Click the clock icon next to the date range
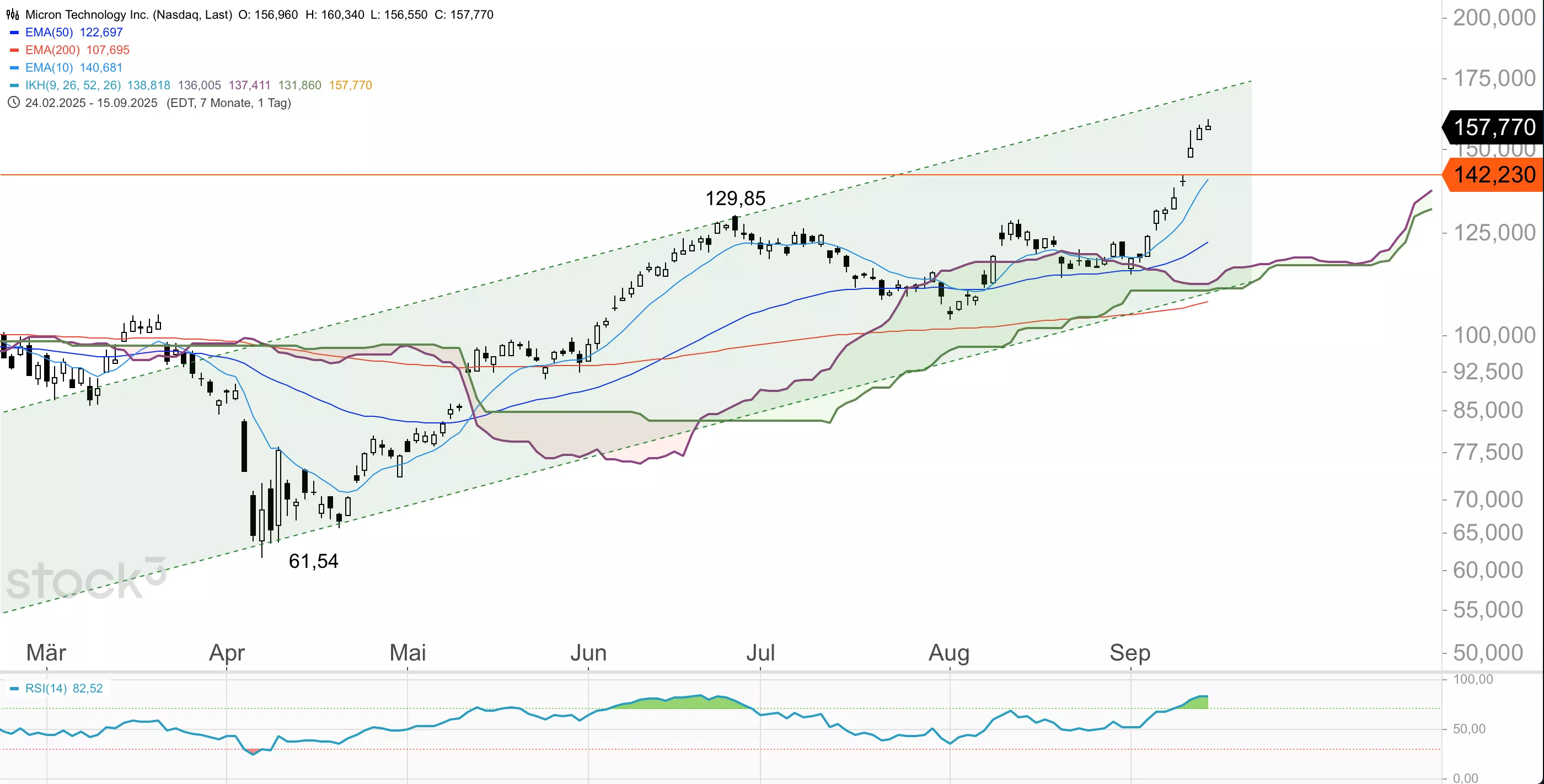Screen dimensions: 1544x784 13,103
